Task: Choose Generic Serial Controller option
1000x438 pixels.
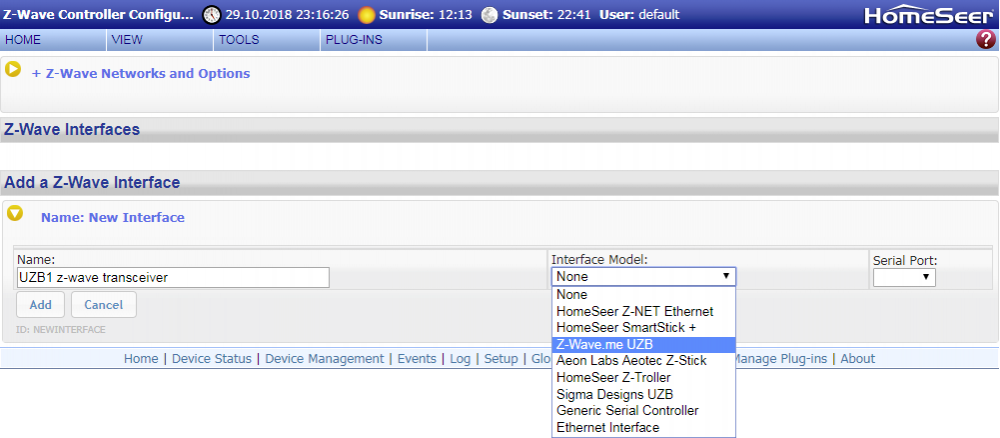Action: 643,411
